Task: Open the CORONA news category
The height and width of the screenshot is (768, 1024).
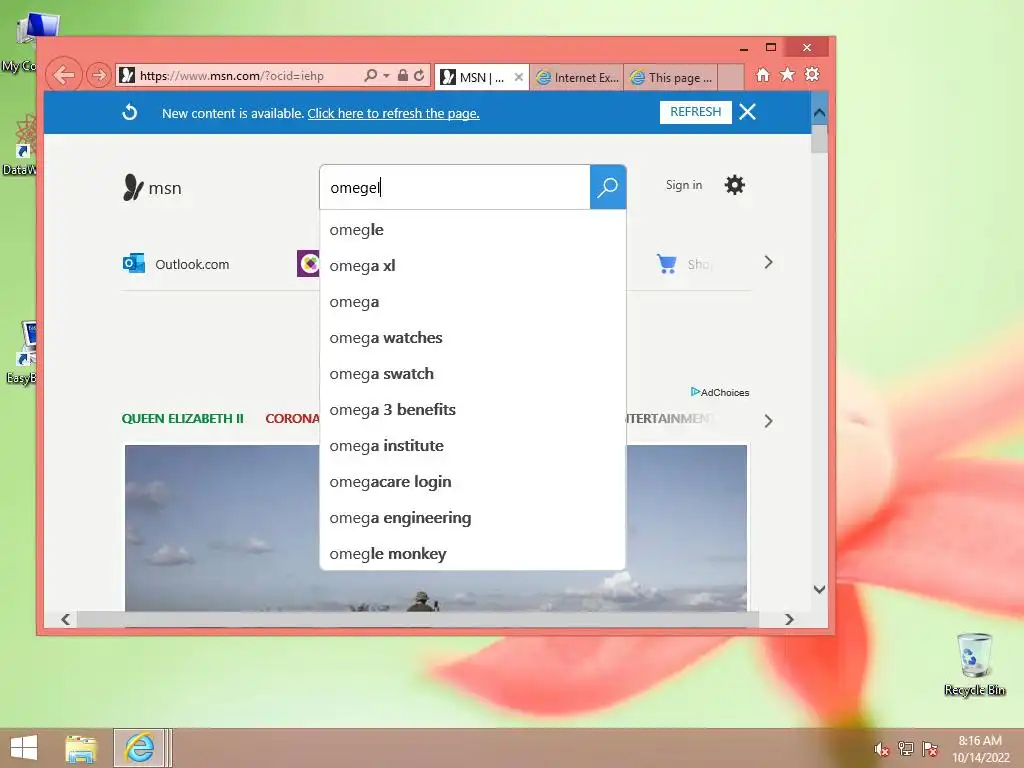Action: pyautogui.click(x=293, y=419)
